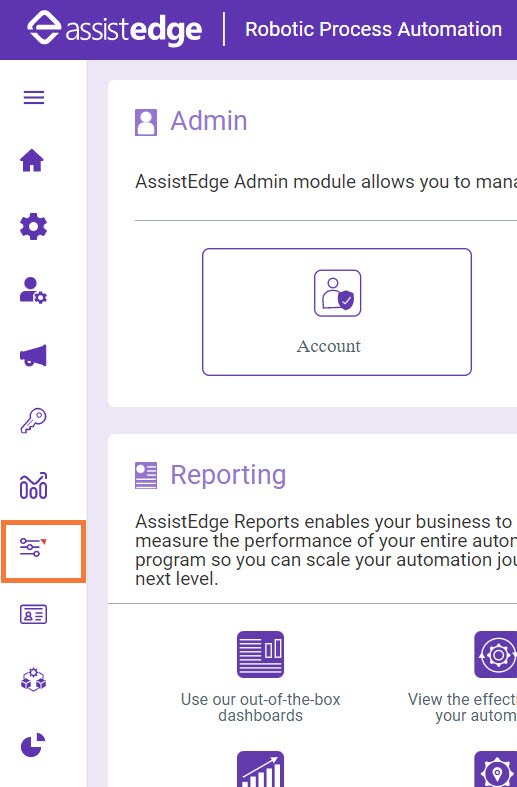Select the pie chart sidebar icon
This screenshot has height=787, width=517.
tap(33, 745)
